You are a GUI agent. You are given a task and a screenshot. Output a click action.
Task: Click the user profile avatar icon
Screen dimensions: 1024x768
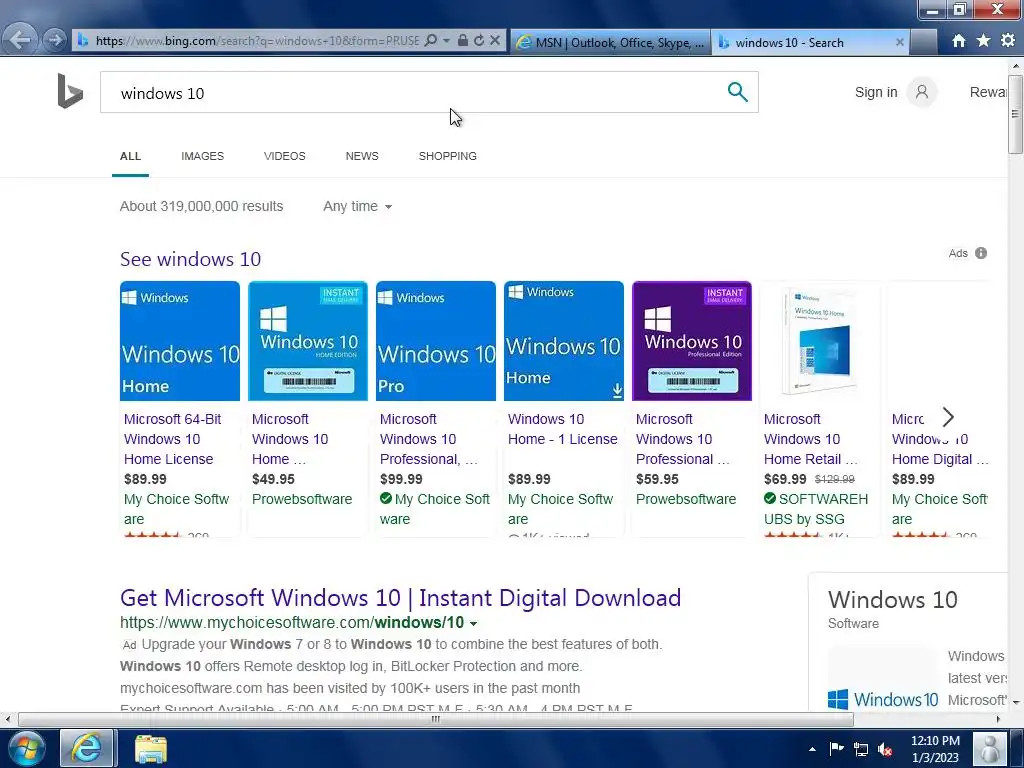pyautogui.click(x=921, y=92)
